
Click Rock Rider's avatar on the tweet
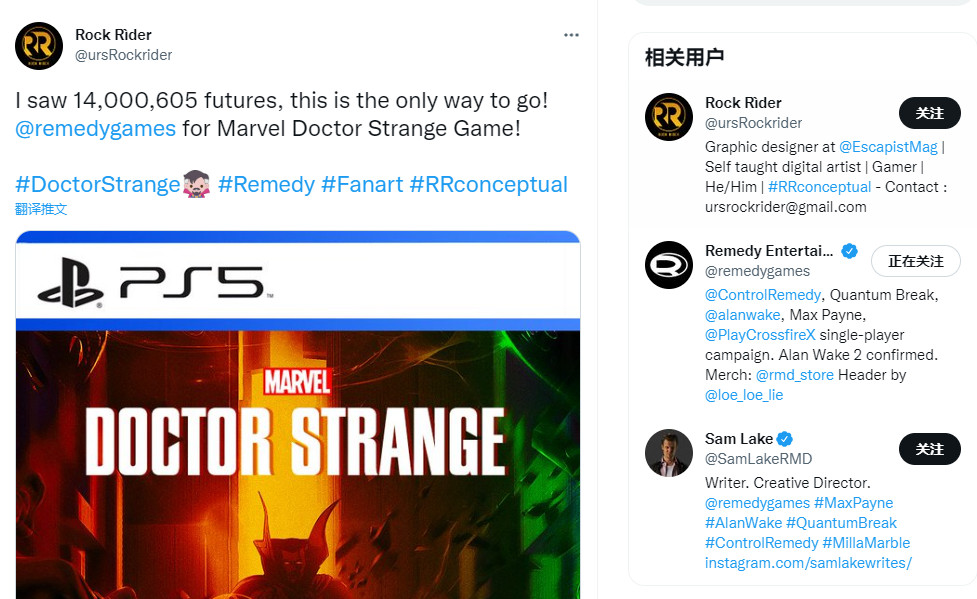(39, 45)
